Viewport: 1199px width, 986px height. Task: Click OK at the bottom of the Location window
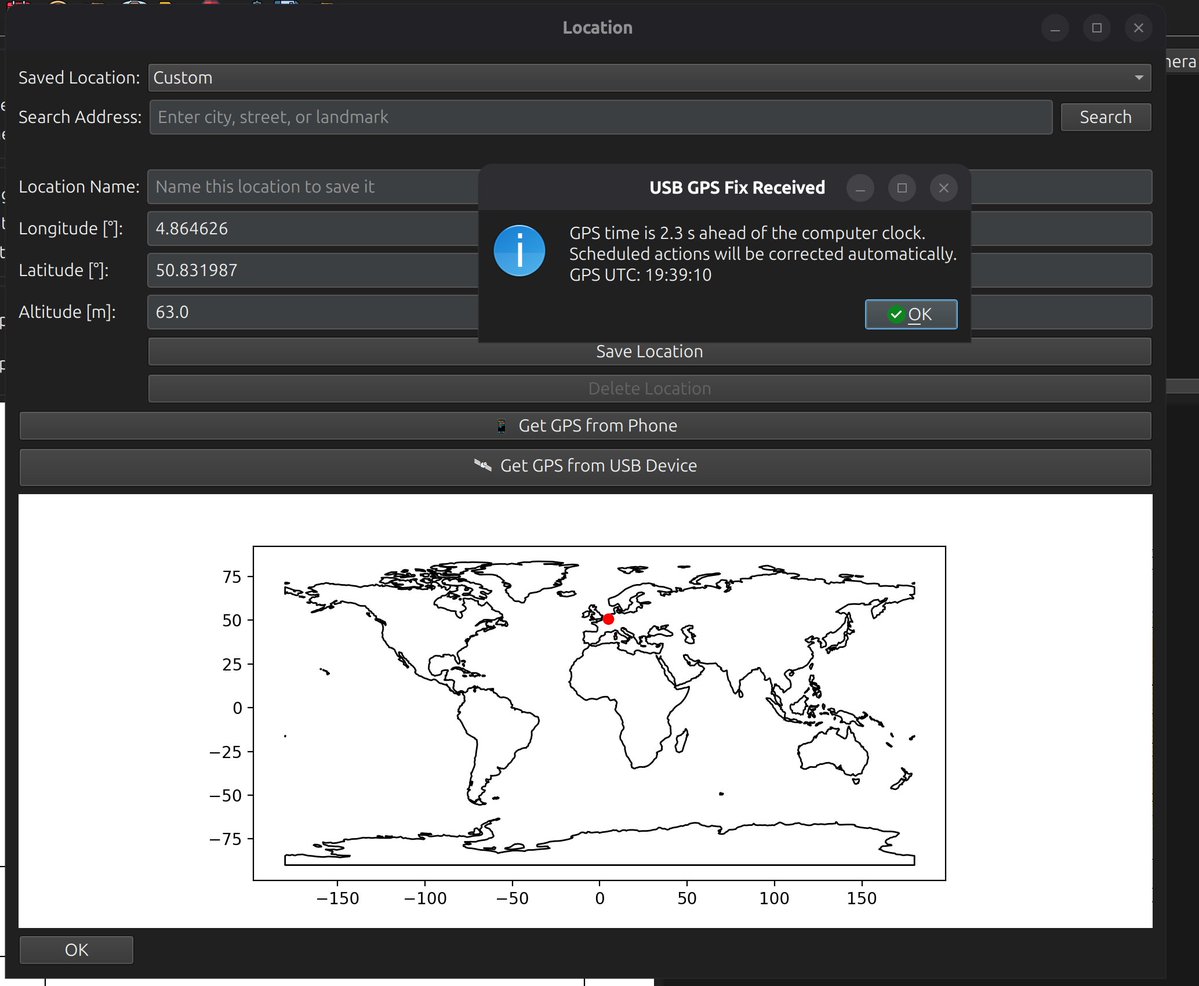[x=75, y=949]
